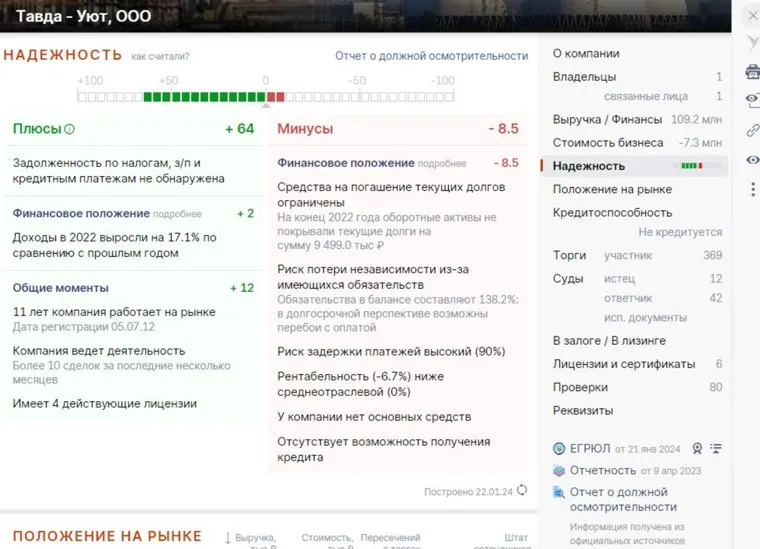Click the reliability score scale bar
Screen dimensions: 760x549
(x=265, y=97)
